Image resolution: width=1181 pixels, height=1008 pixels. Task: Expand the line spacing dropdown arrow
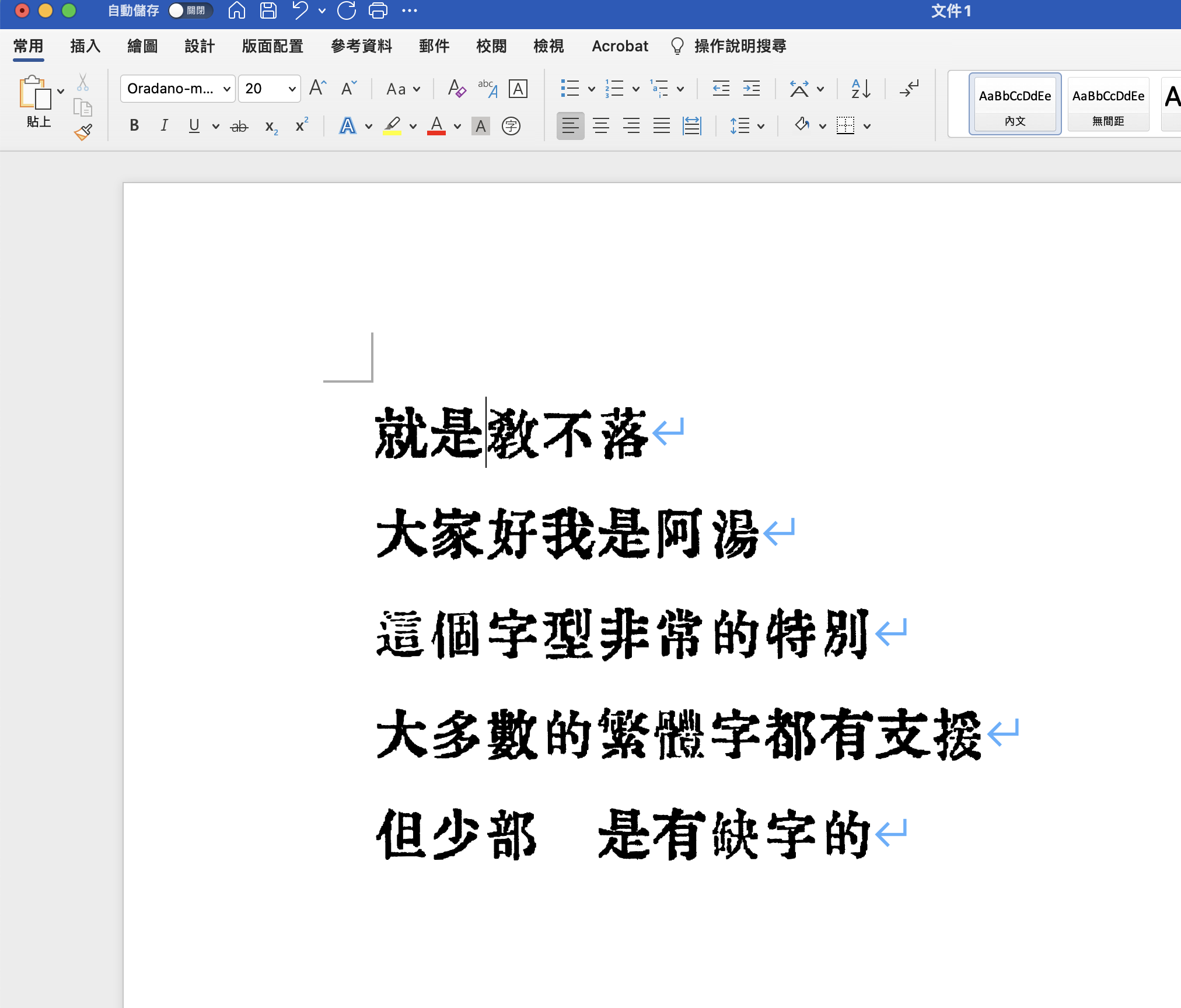click(761, 126)
